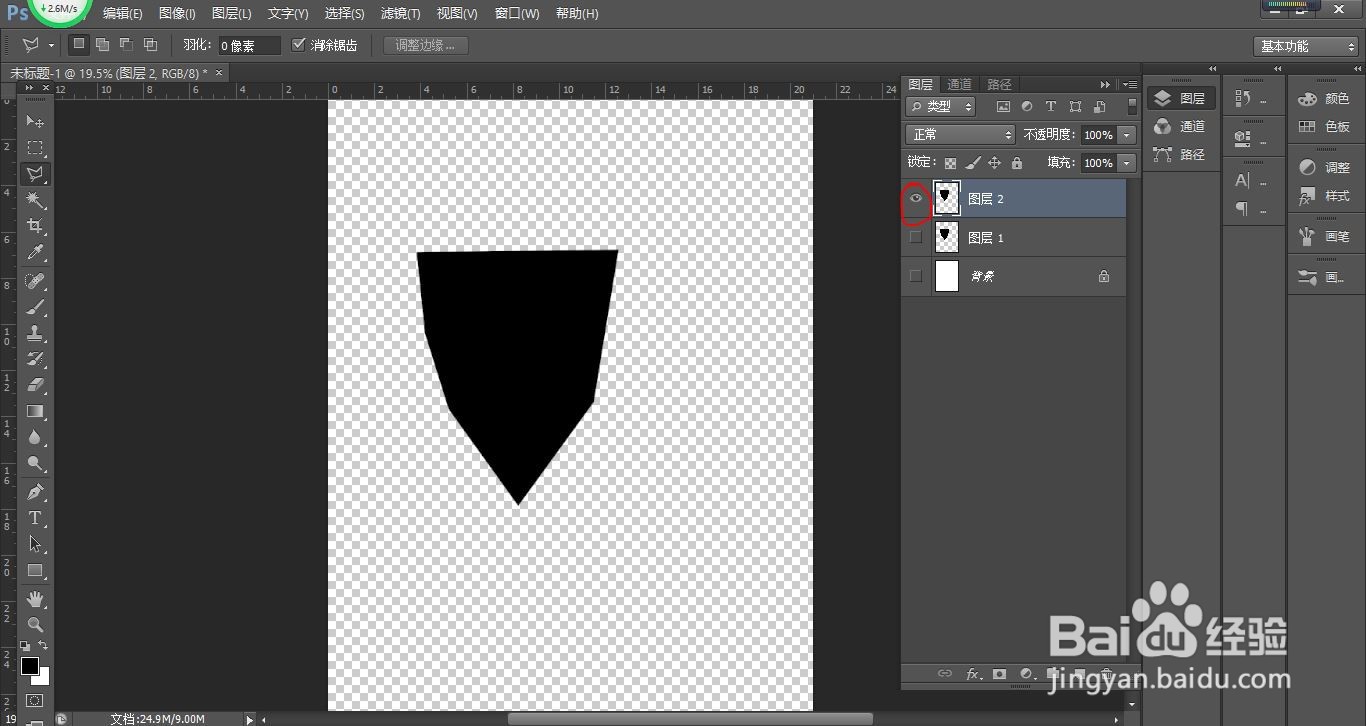Open the 图层(L) menu
The width and height of the screenshot is (1366, 726).
pos(232,14)
